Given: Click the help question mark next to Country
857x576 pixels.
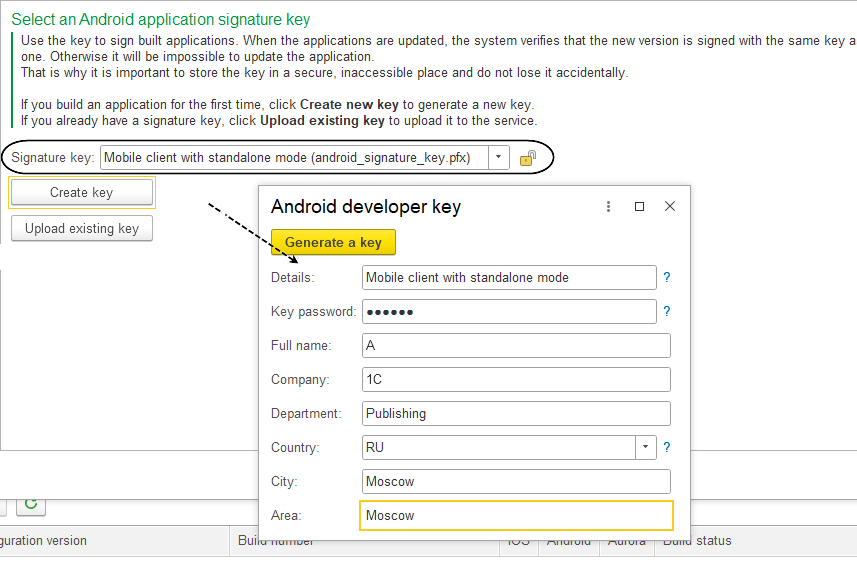Looking at the screenshot, I should coord(667,447).
